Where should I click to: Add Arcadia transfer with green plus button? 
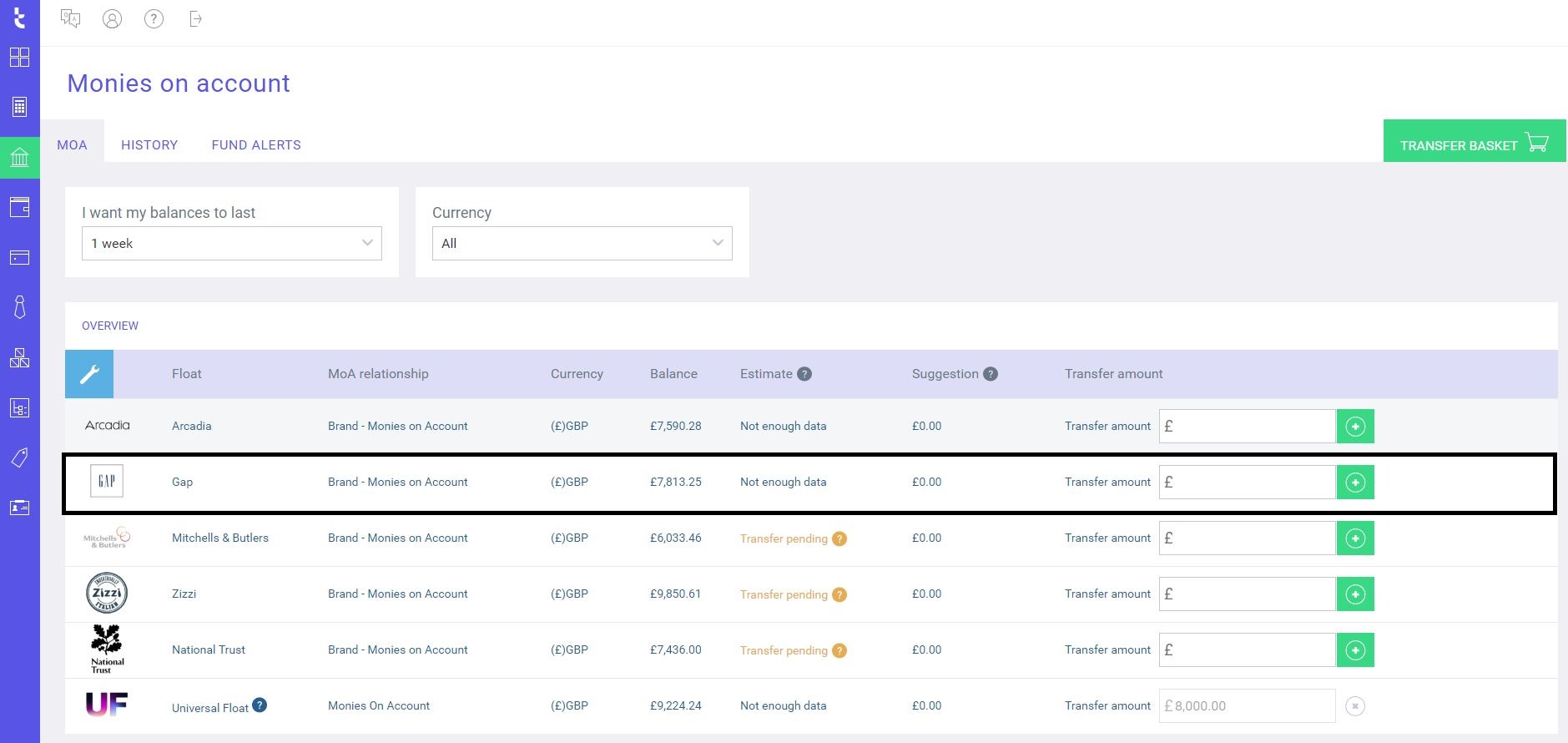pos(1355,427)
